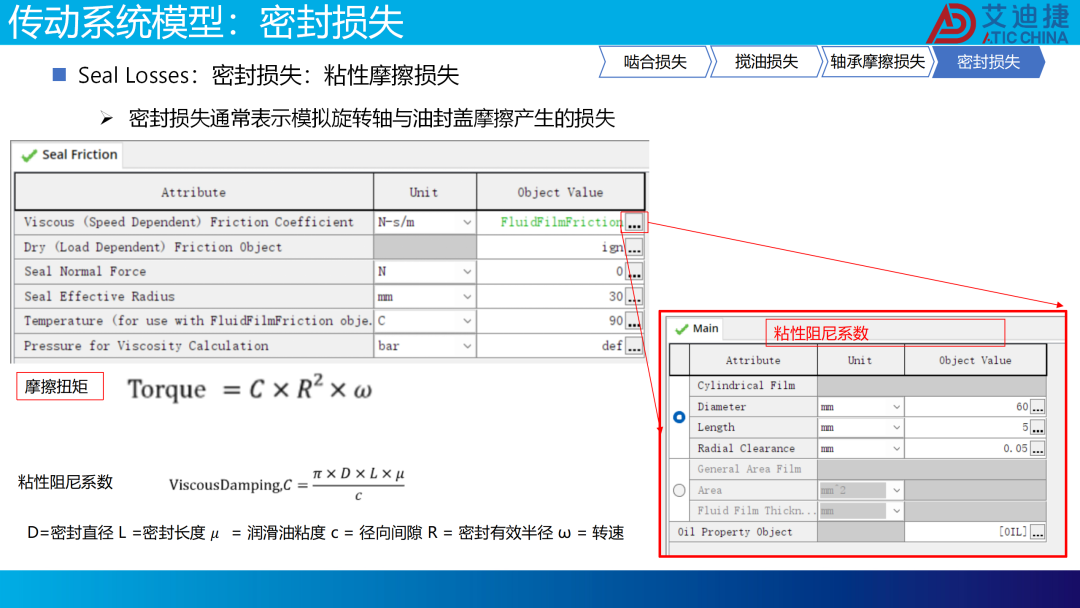Click ellipsis button for Dry Friction Object
This screenshot has width=1080, height=608.
point(634,247)
